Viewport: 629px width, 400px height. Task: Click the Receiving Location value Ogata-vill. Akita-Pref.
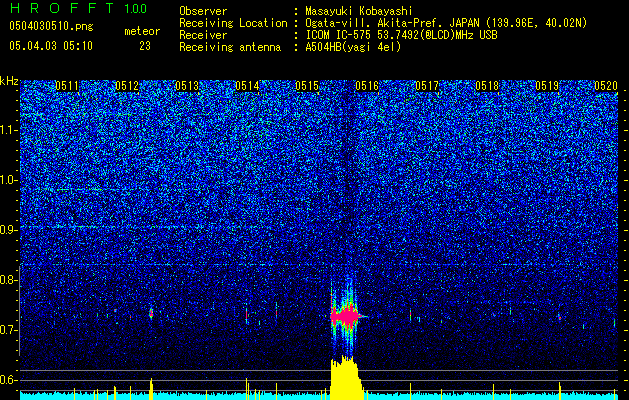click(x=446, y=23)
